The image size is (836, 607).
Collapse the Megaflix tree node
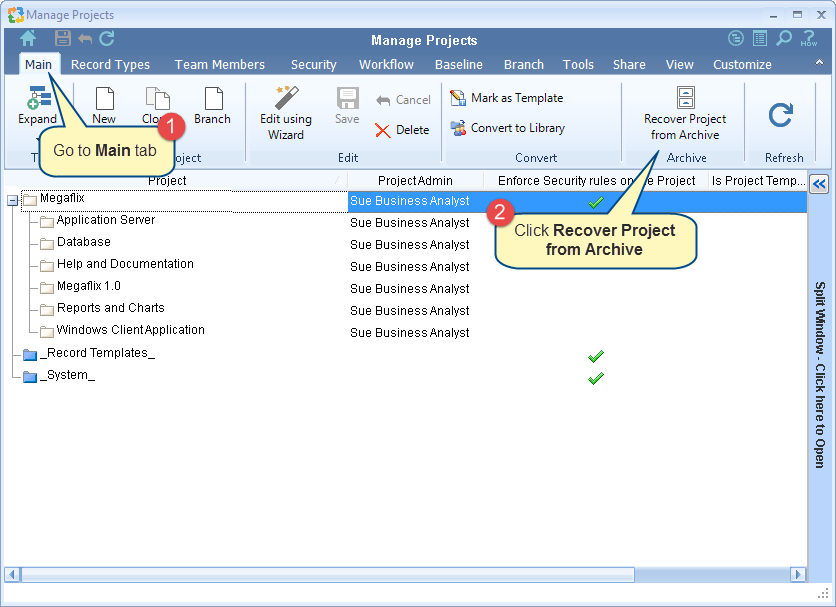pos(12,201)
